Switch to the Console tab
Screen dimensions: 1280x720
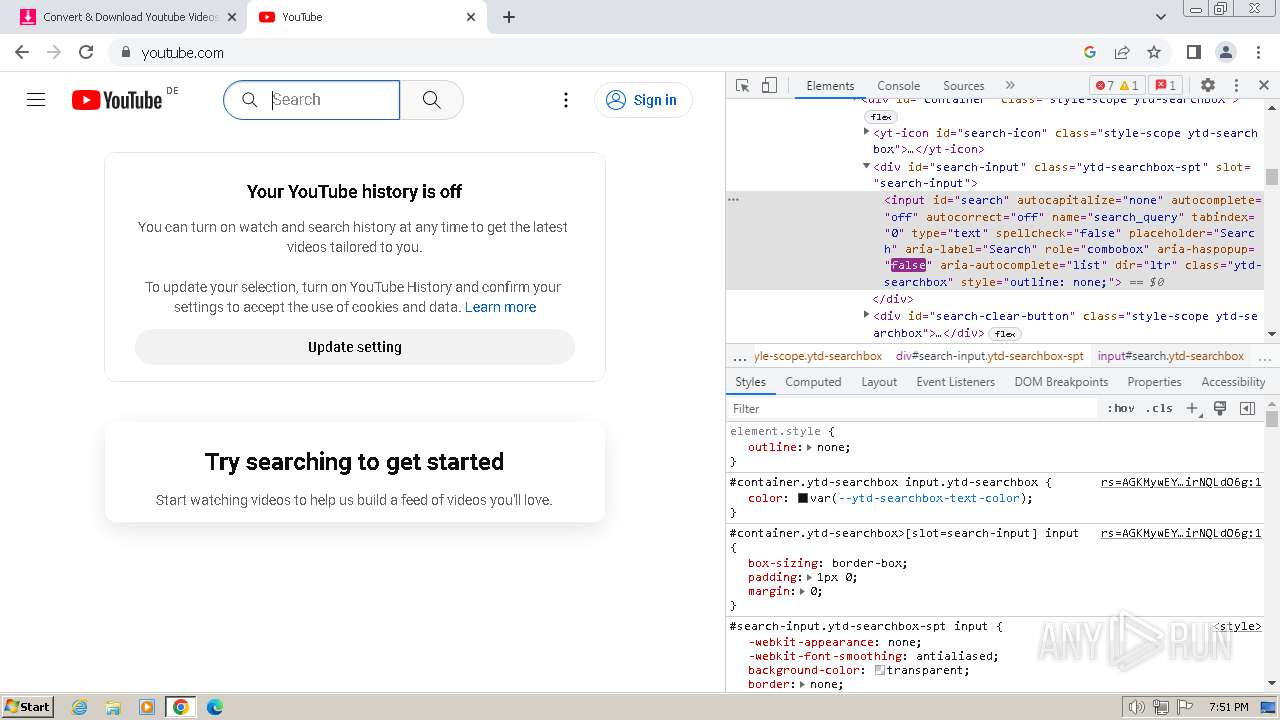point(898,85)
